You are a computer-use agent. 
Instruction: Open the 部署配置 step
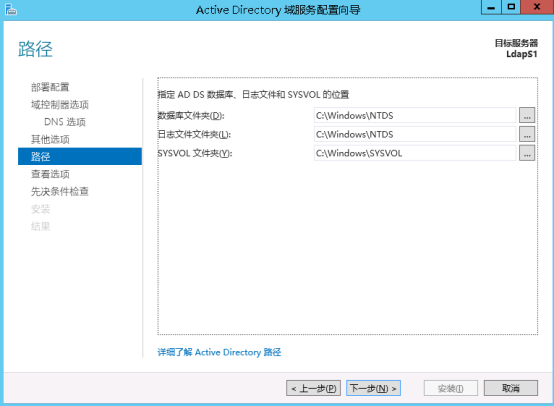pos(50,87)
